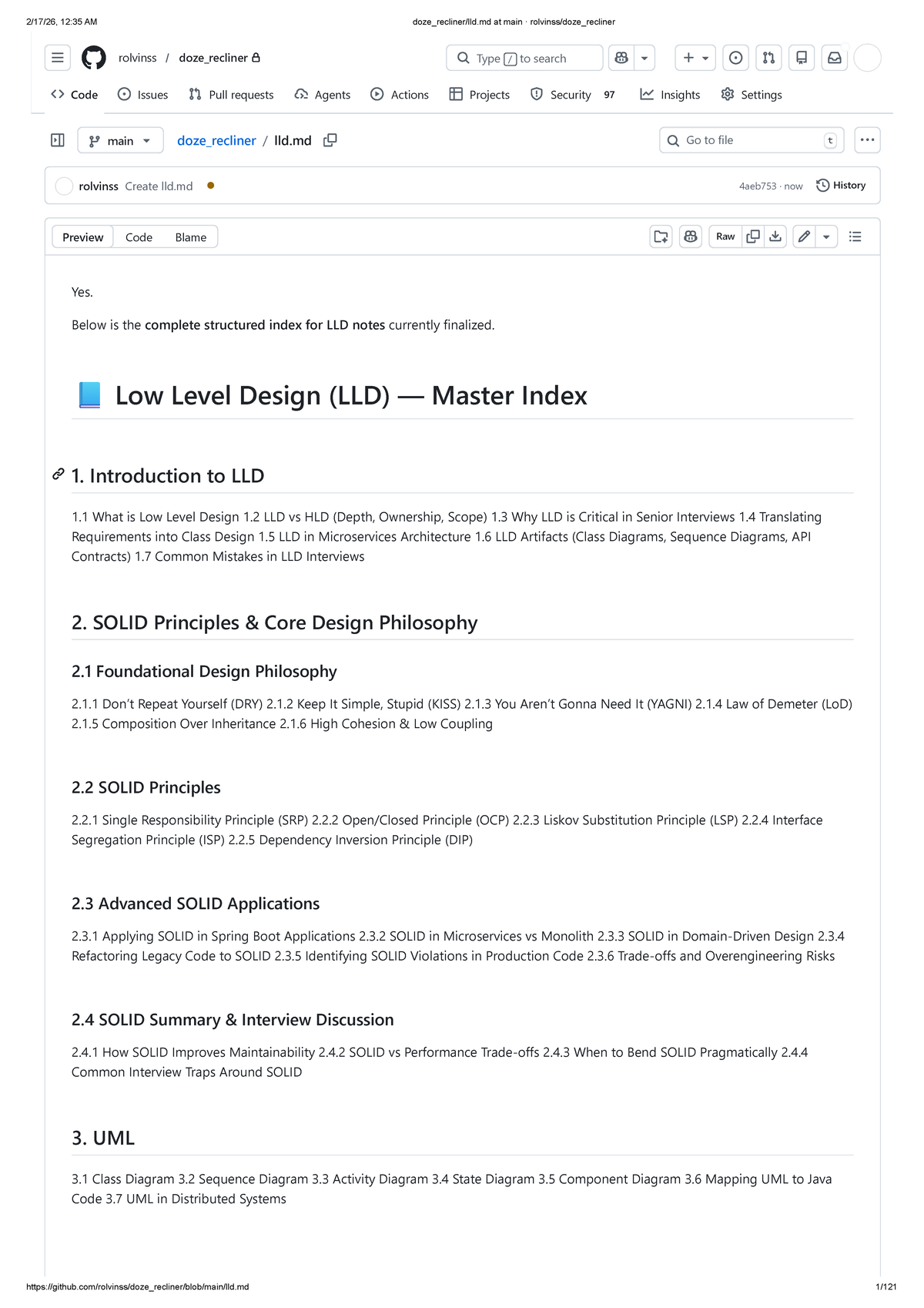Open the 'Create lld.md' commit message
Image resolution: width=924 pixels, height=1308 pixels.
point(159,186)
